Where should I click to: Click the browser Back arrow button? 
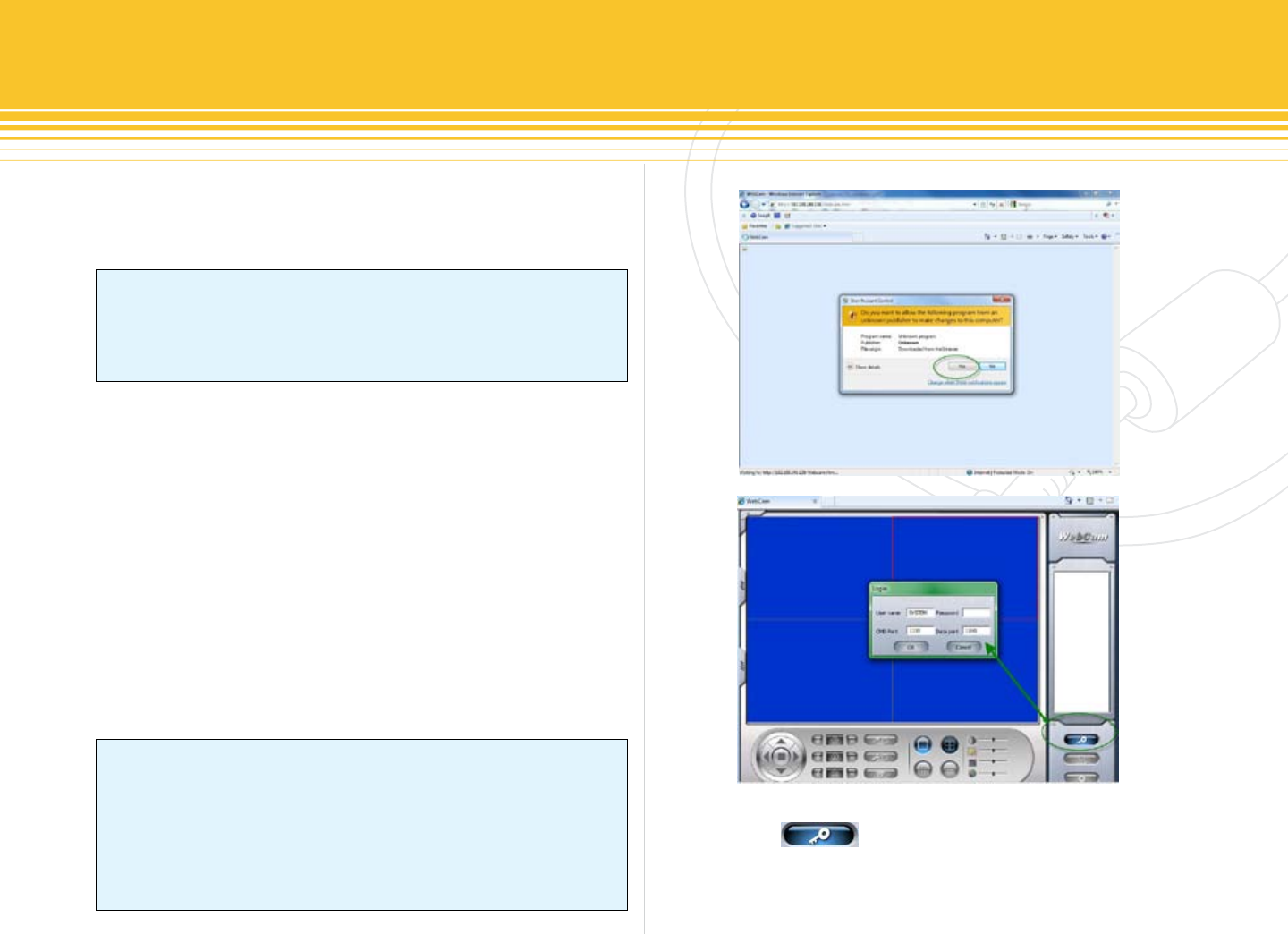(744, 204)
